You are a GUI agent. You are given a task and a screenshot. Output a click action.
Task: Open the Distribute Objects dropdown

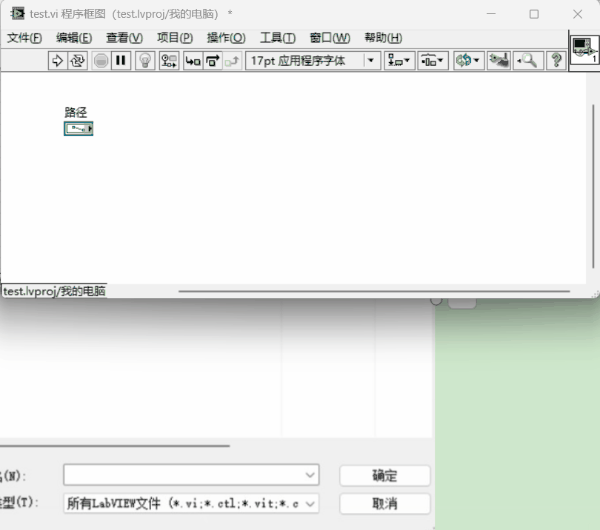(432, 60)
